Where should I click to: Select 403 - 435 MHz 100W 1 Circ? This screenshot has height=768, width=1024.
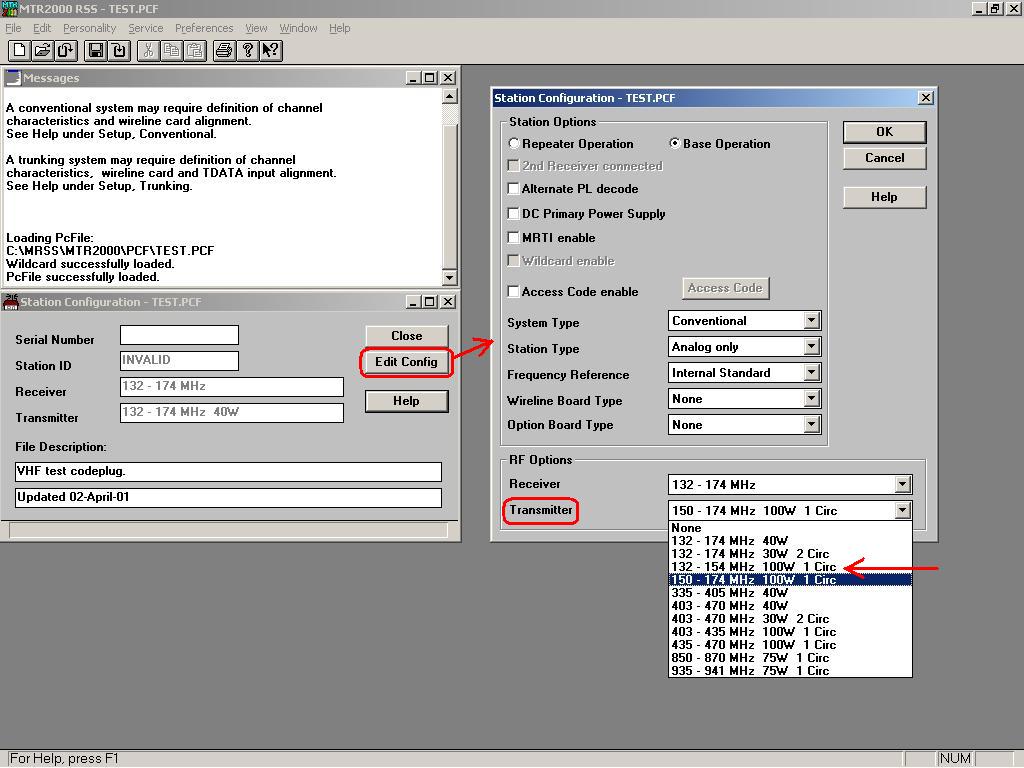pos(790,632)
